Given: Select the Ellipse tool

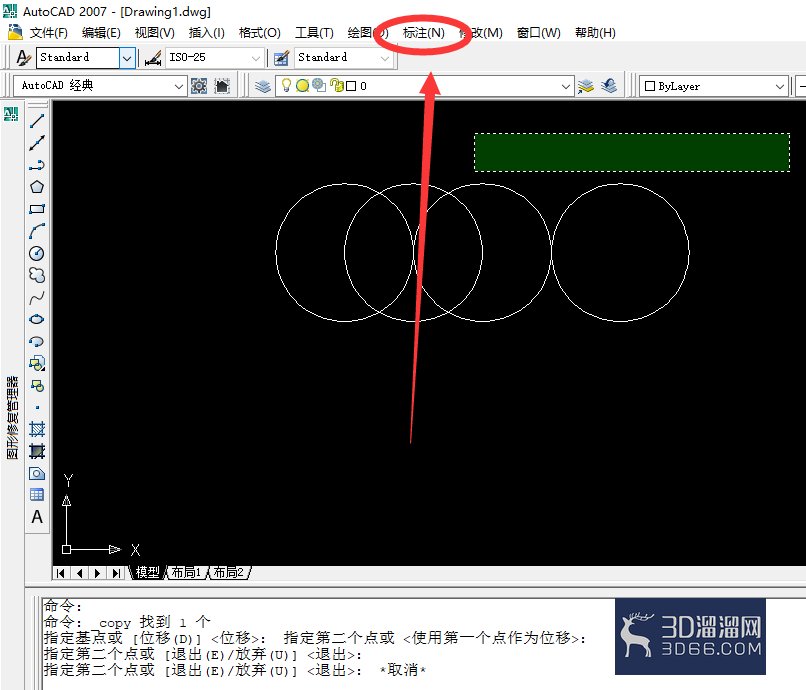Looking at the screenshot, I should pos(37,319).
